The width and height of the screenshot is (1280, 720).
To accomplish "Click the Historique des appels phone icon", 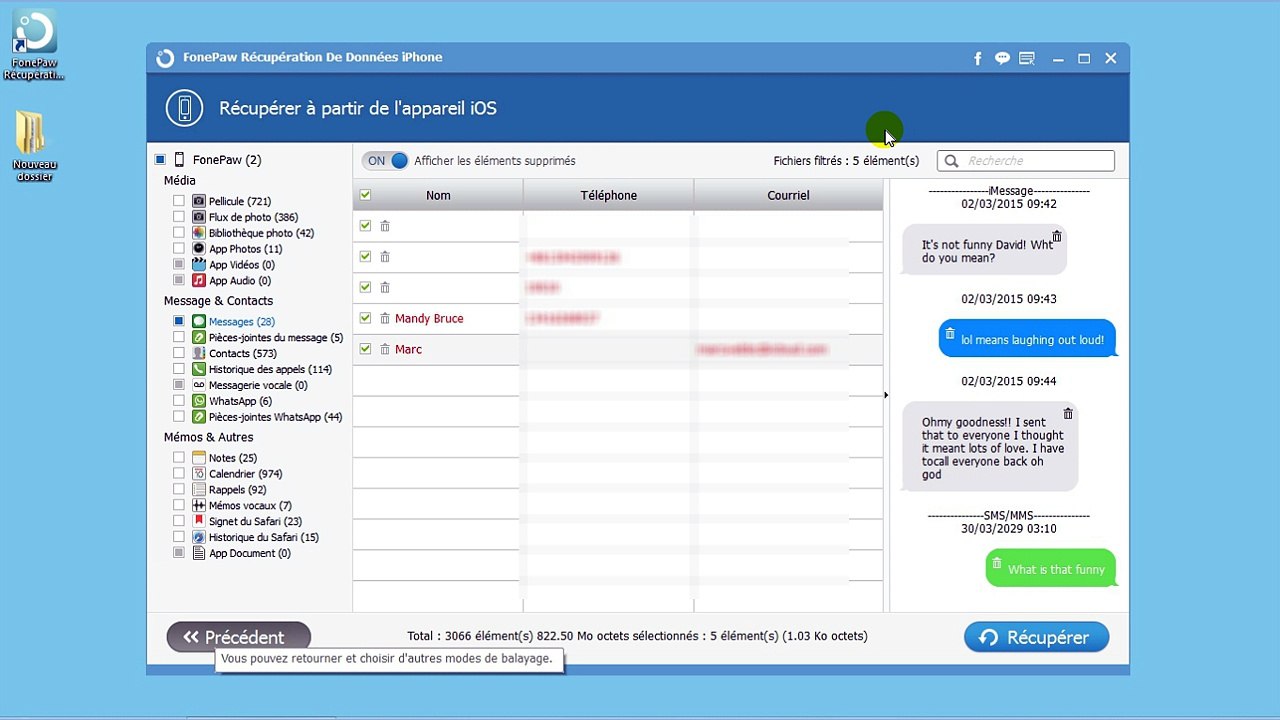I will [x=199, y=369].
